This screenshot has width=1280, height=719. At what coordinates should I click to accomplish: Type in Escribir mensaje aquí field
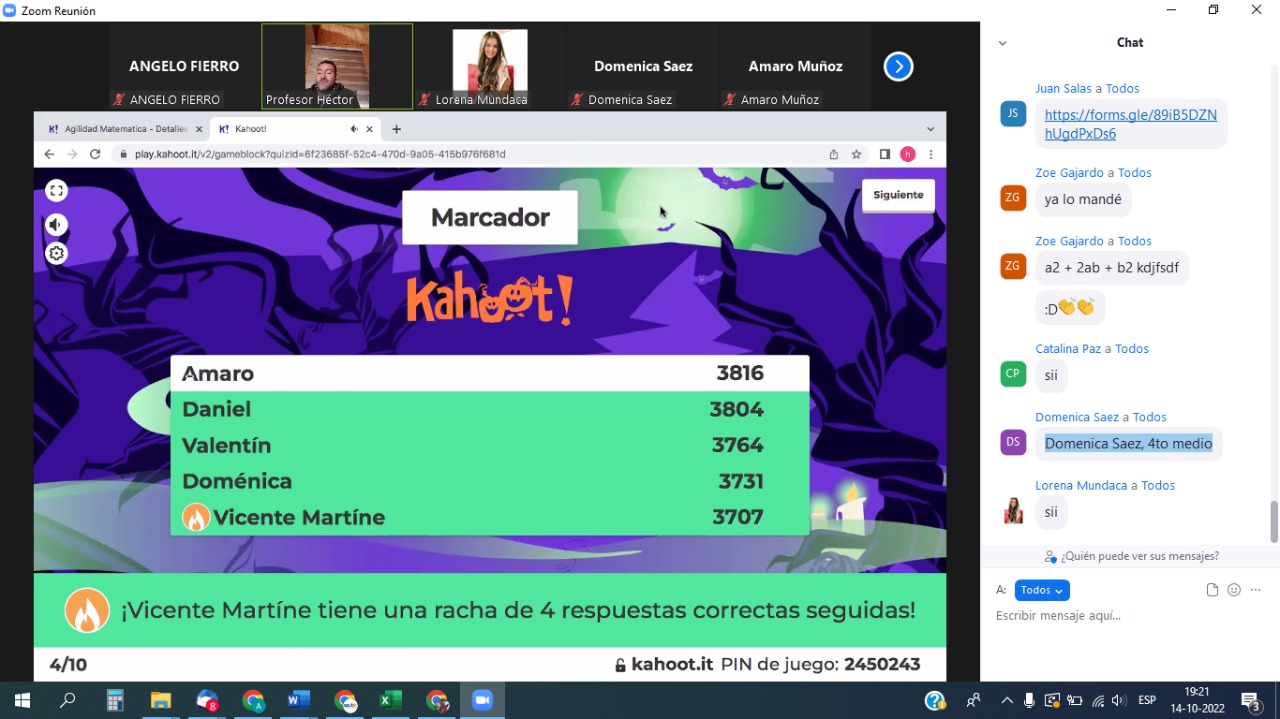tap(1120, 616)
